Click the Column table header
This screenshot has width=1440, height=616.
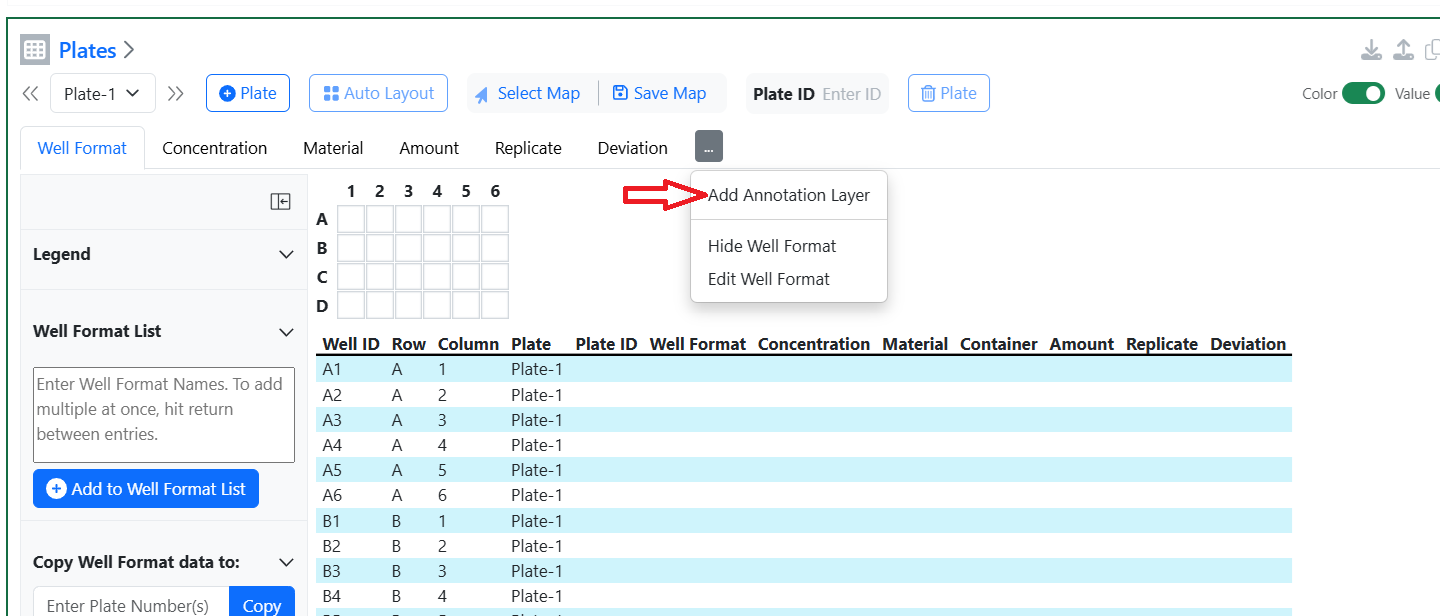pos(468,344)
